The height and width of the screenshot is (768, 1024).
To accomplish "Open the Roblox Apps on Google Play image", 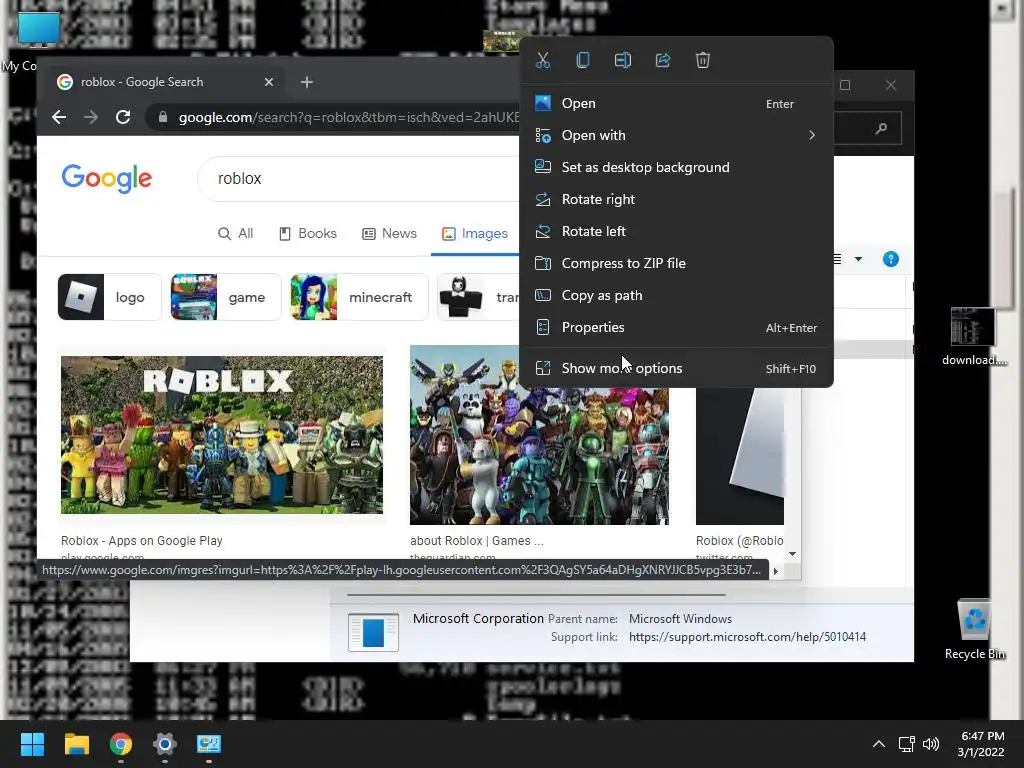I will point(222,435).
